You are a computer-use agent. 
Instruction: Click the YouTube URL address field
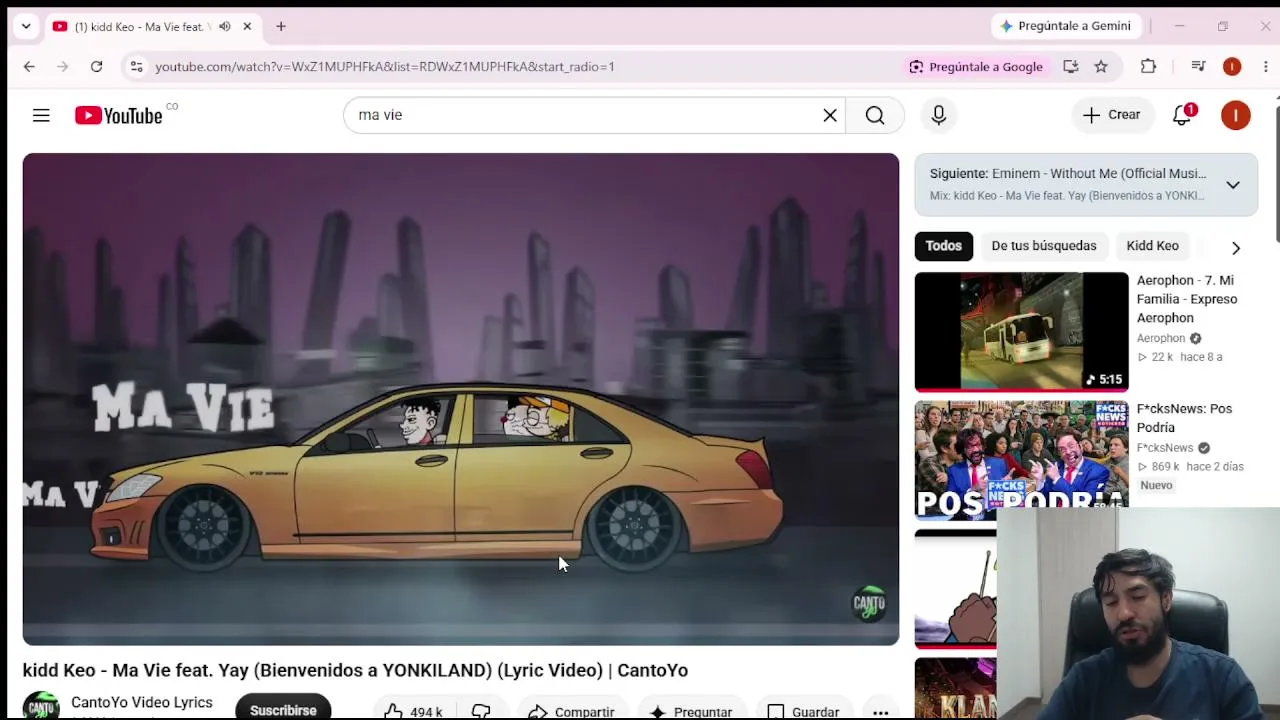click(x=384, y=67)
